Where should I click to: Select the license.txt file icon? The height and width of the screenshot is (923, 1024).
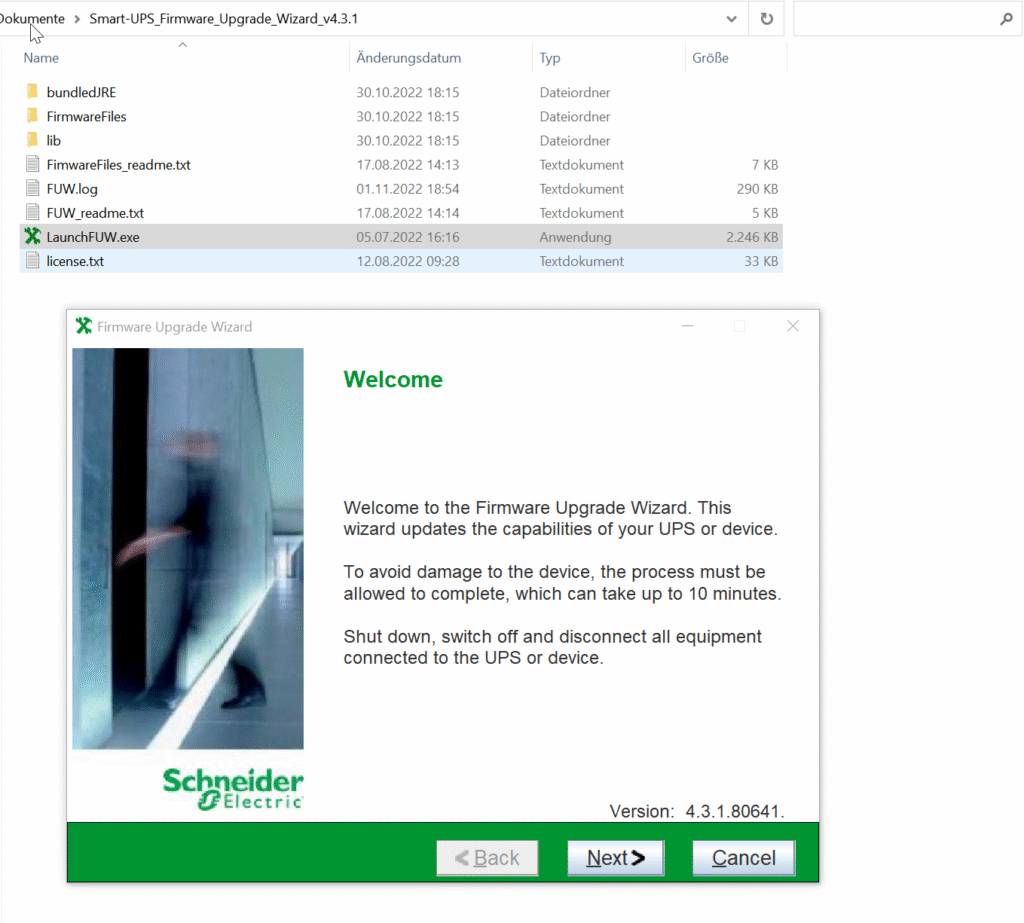[32, 261]
